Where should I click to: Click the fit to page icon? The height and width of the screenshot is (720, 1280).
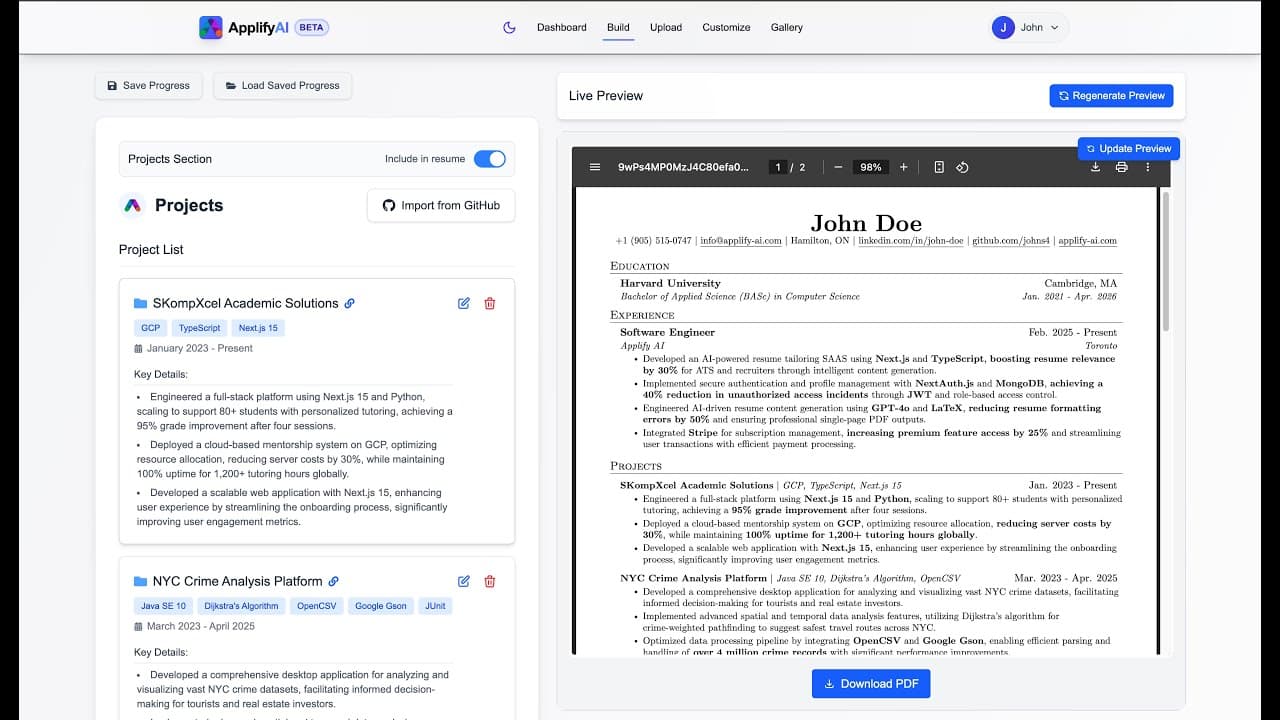coord(939,167)
